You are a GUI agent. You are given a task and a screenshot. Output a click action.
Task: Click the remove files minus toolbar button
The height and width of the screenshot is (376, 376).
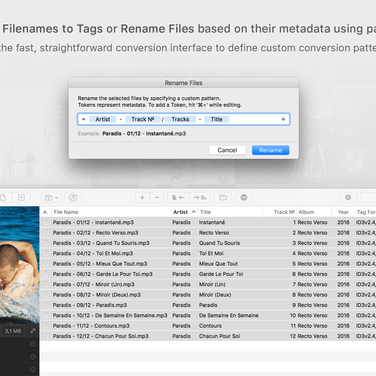[157, 197]
